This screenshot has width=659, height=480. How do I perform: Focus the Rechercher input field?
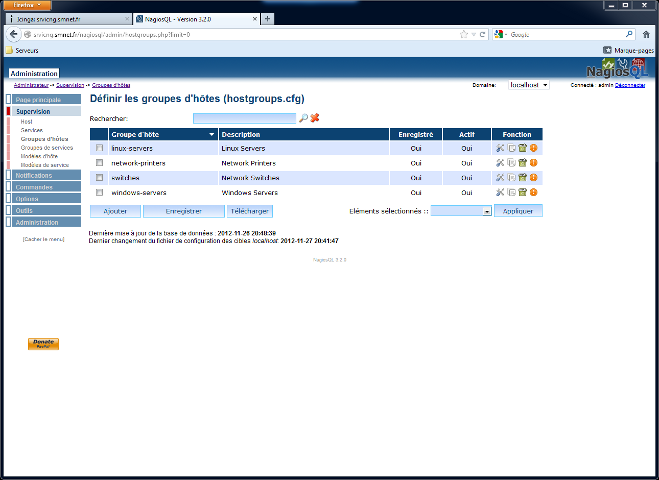(244, 118)
